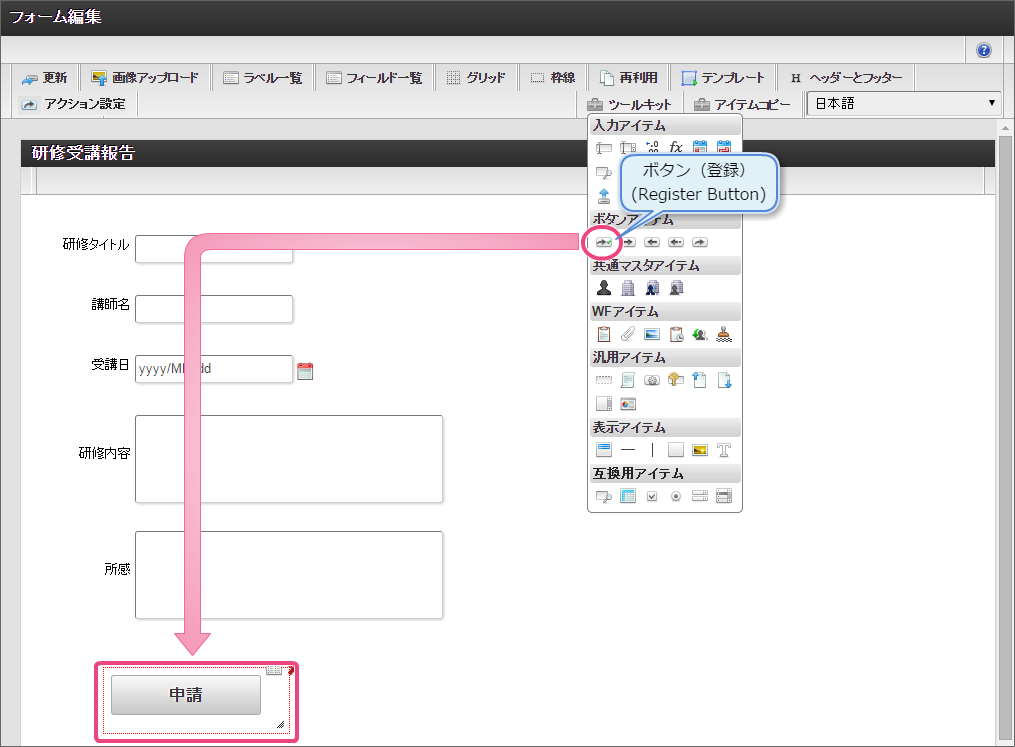The height and width of the screenshot is (747, 1015).
Task: Click the blue help question-mark icon
Action: (983, 50)
